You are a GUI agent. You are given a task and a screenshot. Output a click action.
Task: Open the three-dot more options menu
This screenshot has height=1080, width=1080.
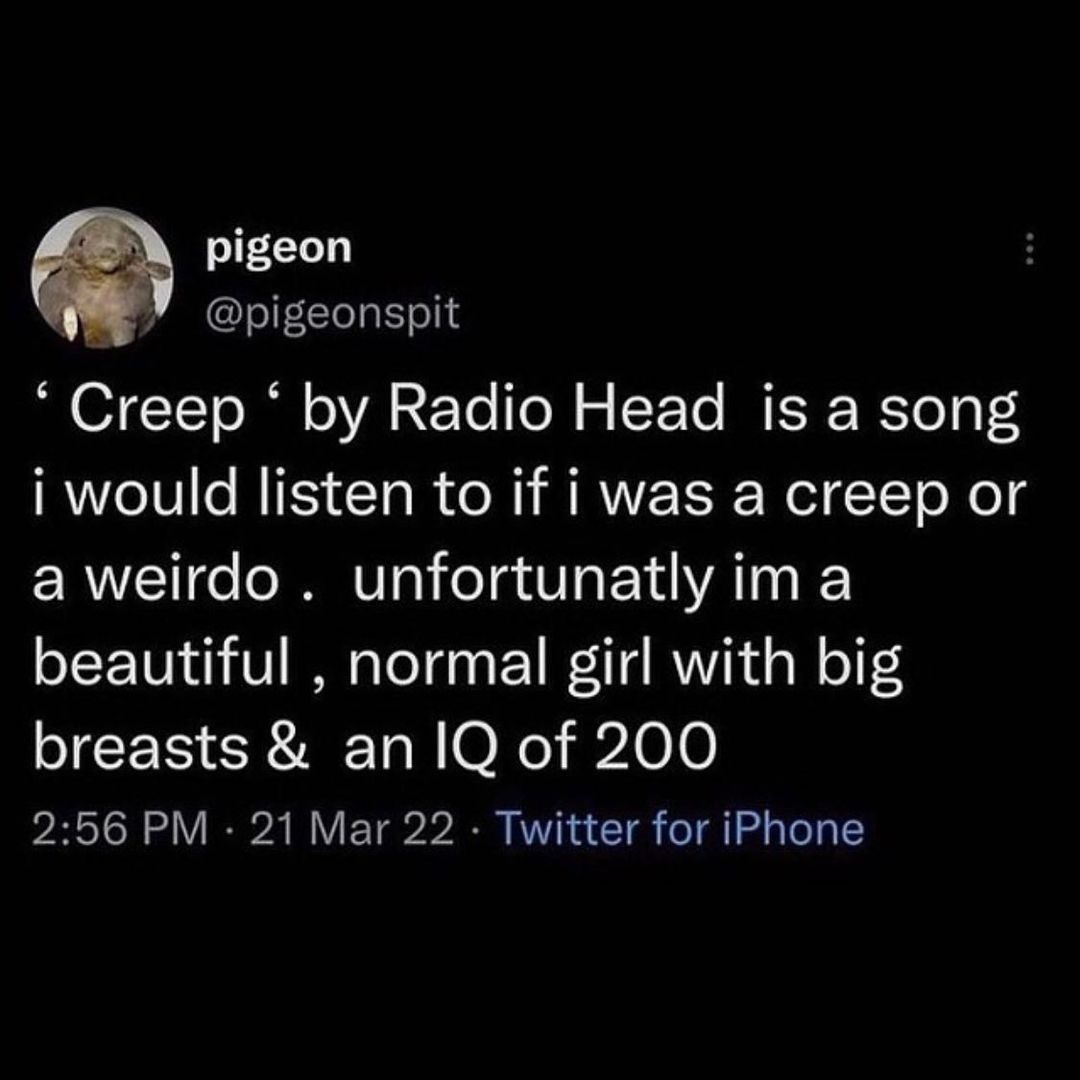pyautogui.click(x=1028, y=249)
